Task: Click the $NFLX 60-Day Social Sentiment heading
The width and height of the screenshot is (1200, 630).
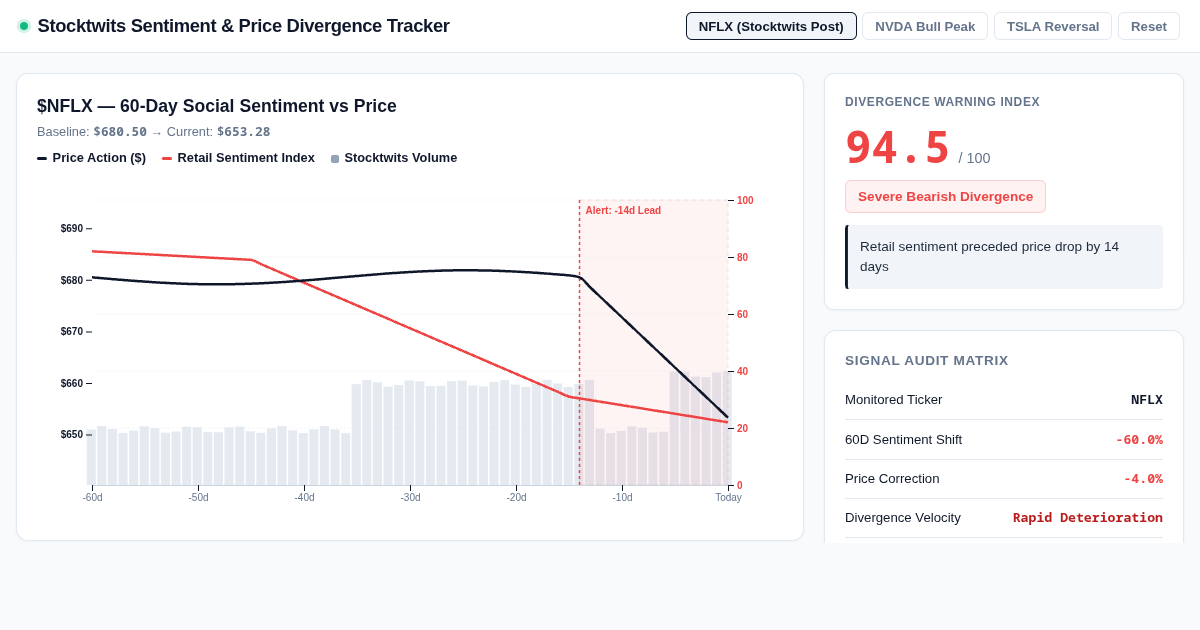Action: tap(217, 106)
